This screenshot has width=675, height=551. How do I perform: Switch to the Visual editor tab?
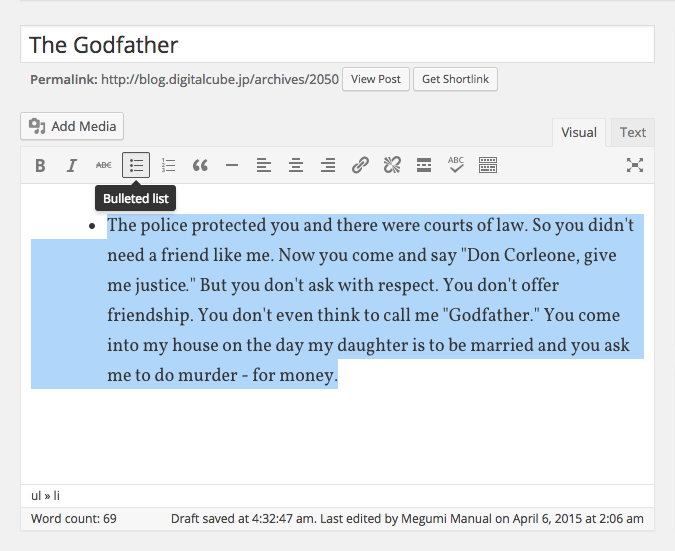579,132
